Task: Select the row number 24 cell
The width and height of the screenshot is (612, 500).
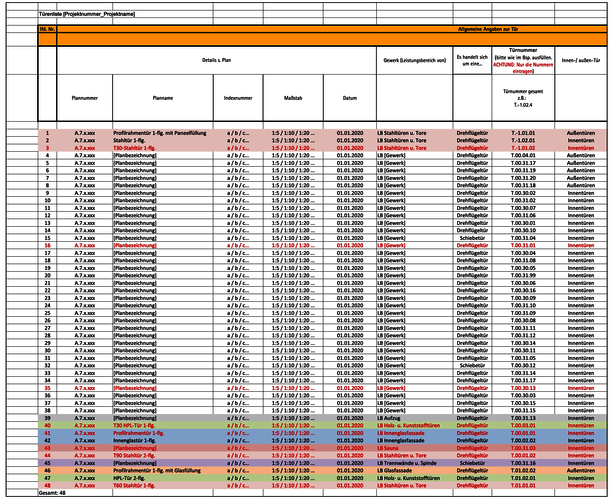Action: click(x=48, y=305)
